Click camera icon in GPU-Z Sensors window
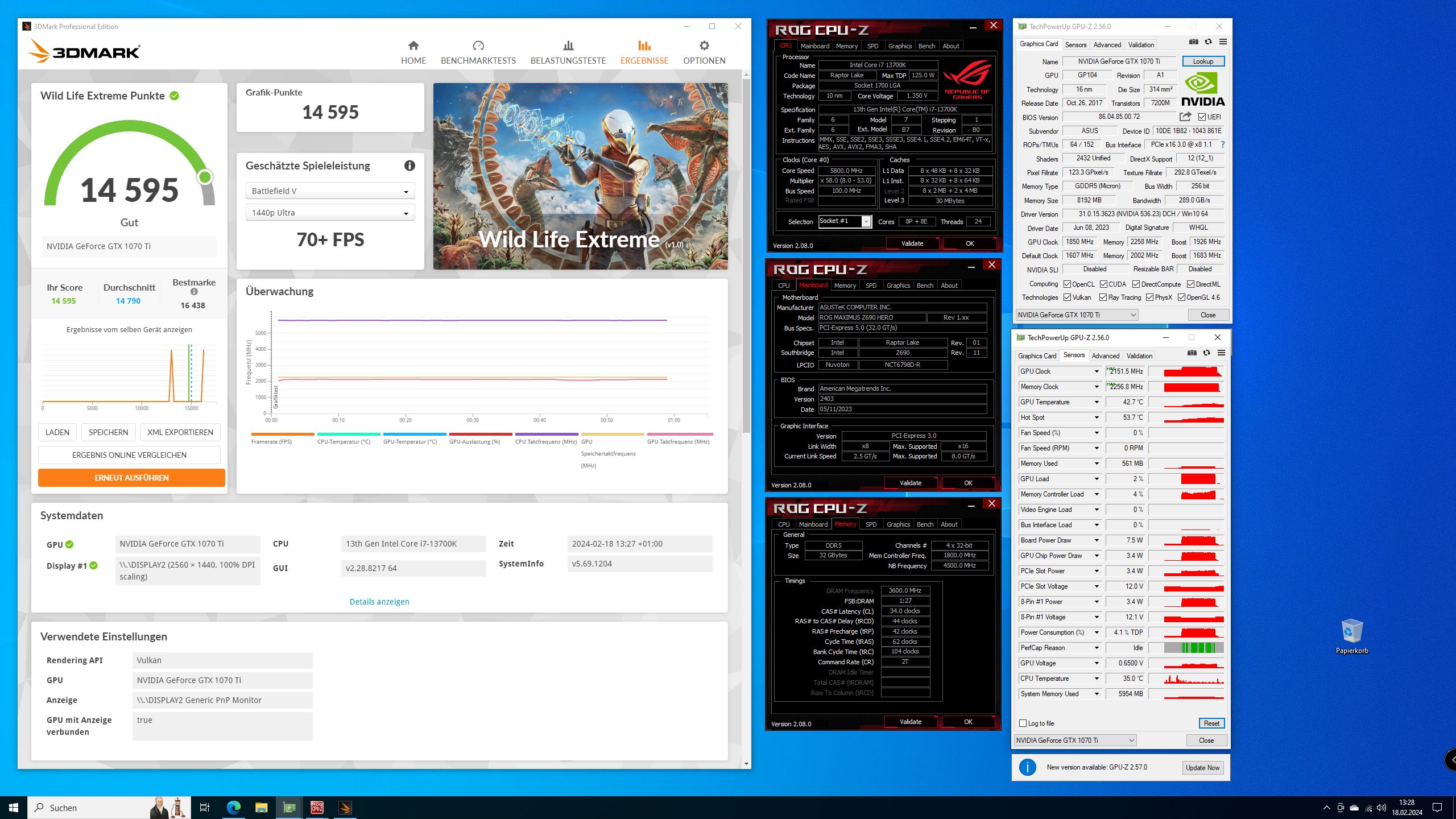1456x819 pixels. 1192,353
